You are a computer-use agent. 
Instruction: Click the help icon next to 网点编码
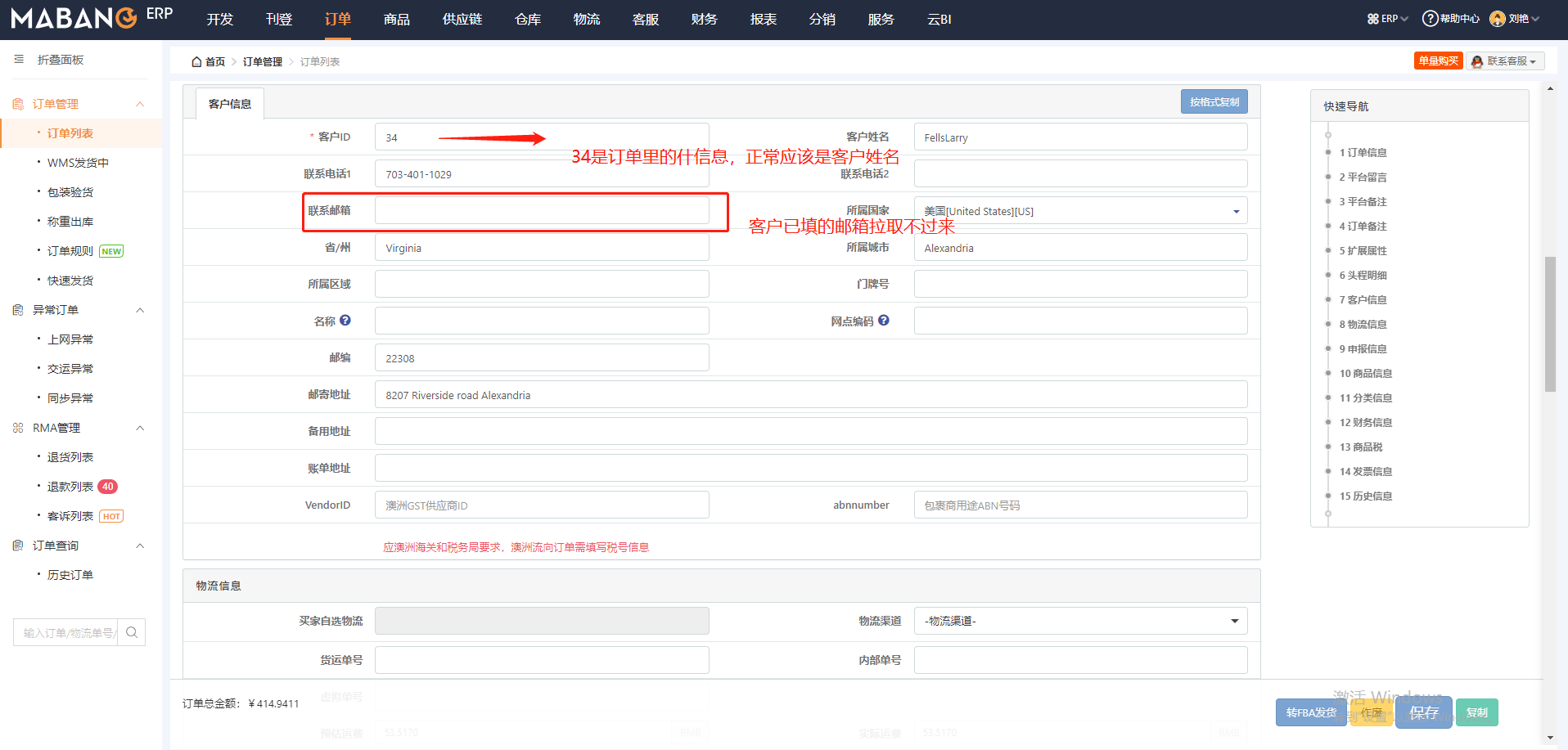point(884,321)
